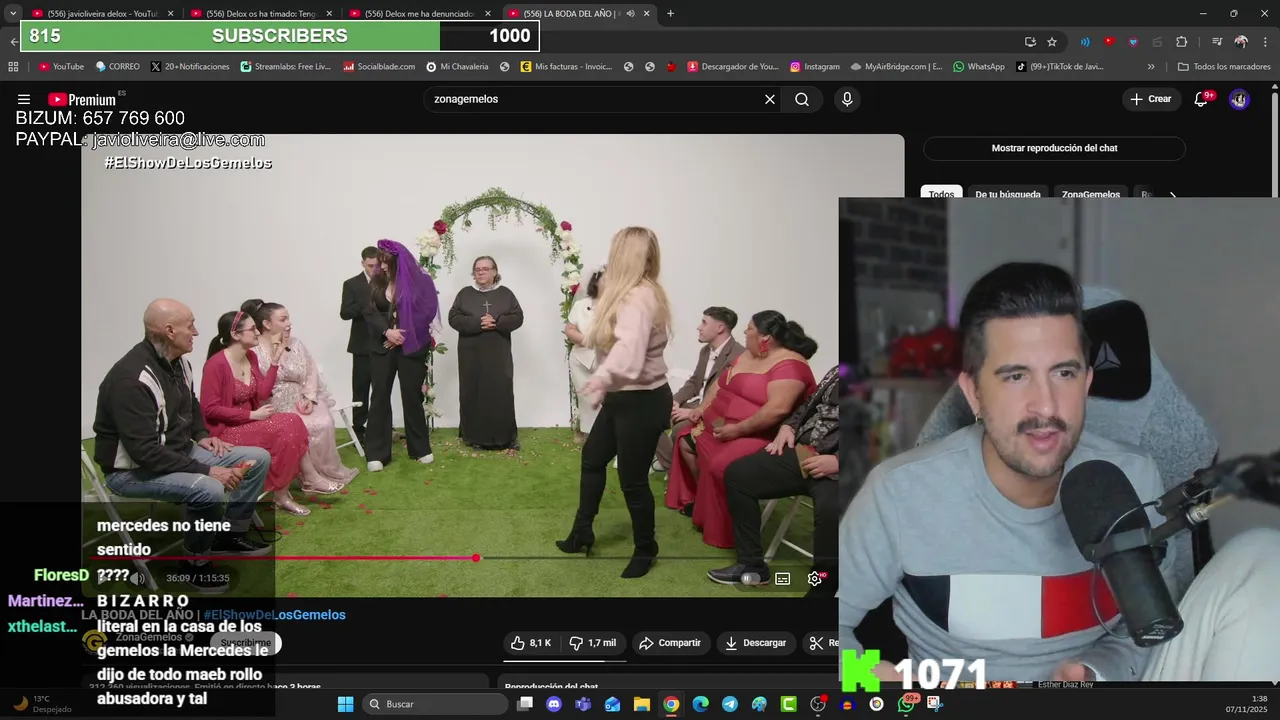Open Todos los marcadores folder
This screenshot has width=1280, height=720.
(1224, 67)
